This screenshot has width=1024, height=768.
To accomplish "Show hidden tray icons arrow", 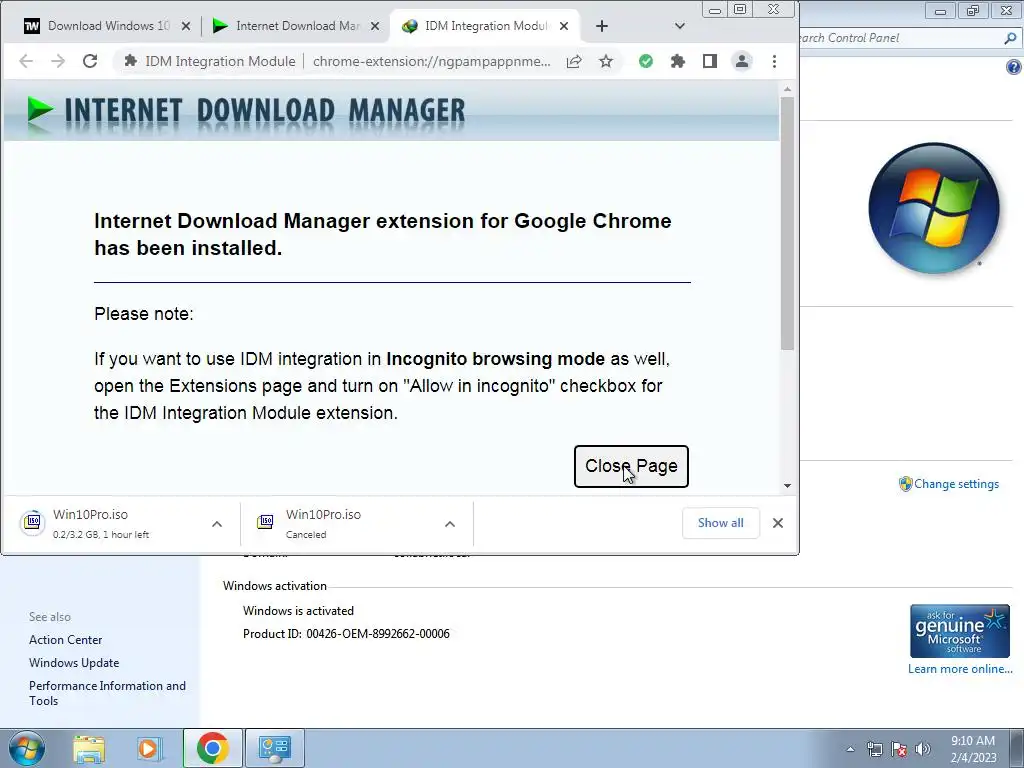I will point(850,749).
